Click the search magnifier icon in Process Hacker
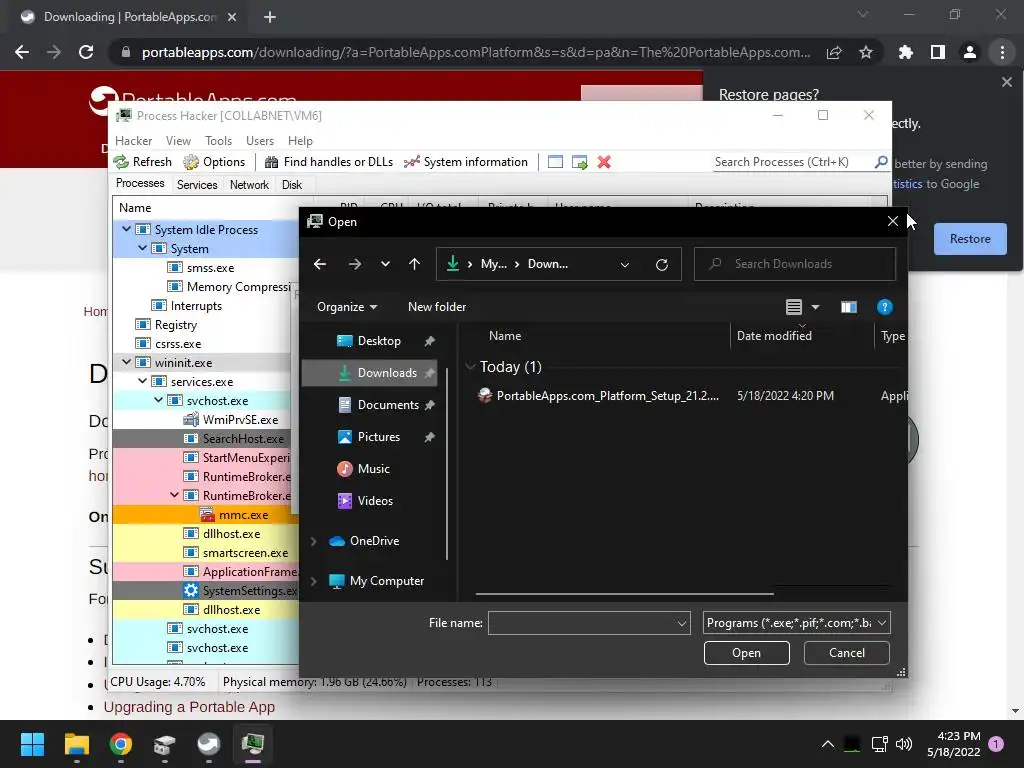Screen dimensions: 1024x768 881,161
